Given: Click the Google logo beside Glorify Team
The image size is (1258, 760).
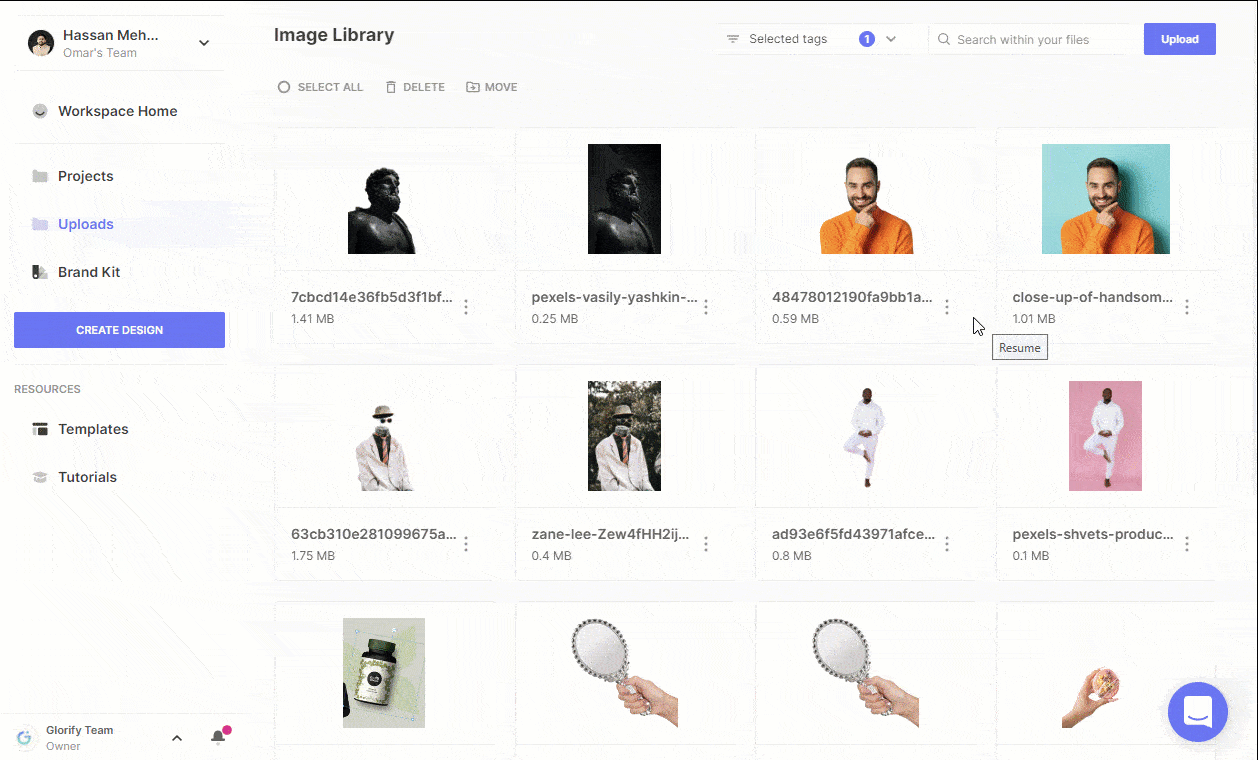Looking at the screenshot, I should pyautogui.click(x=25, y=738).
